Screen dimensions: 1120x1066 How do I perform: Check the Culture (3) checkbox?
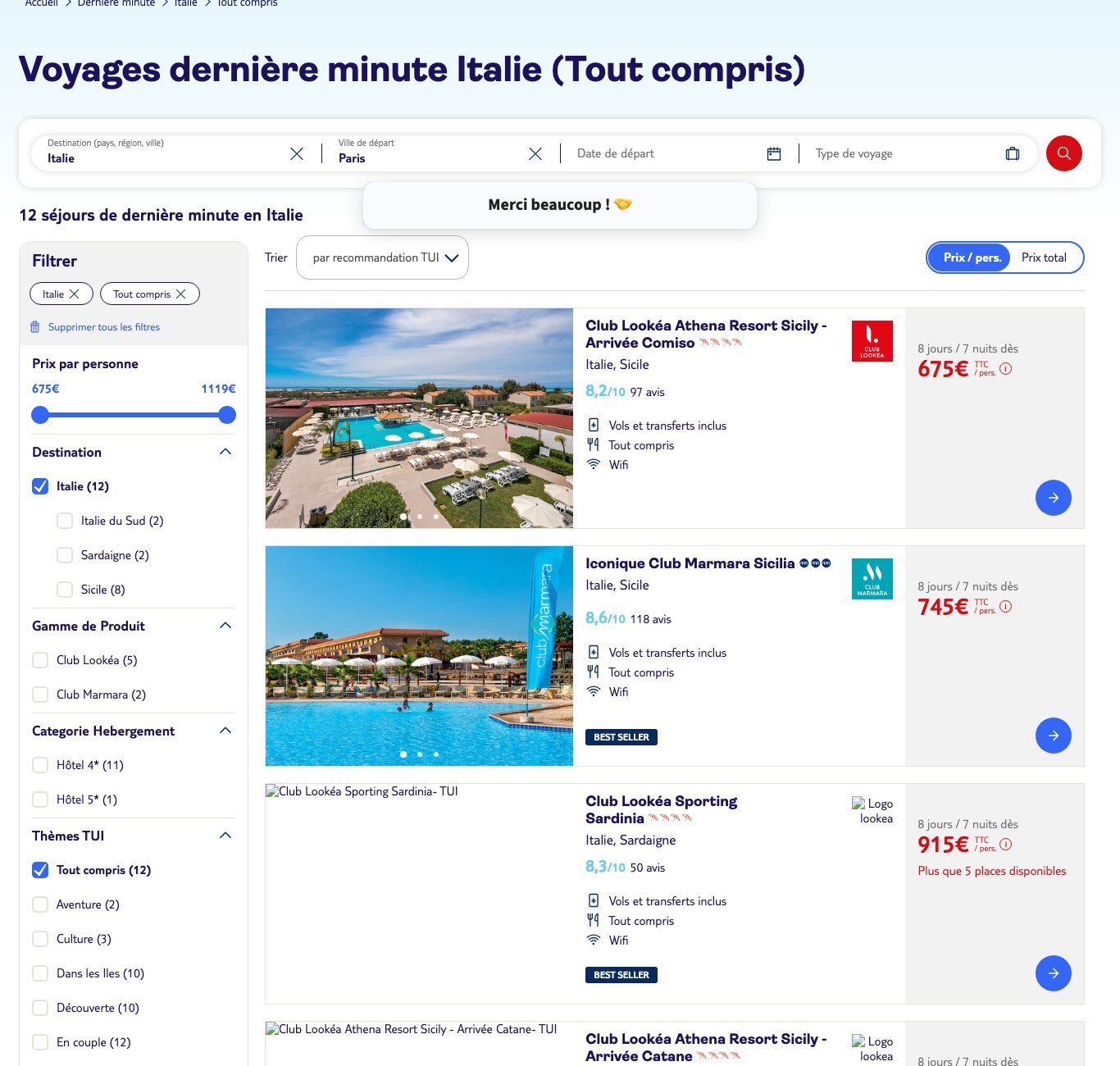click(40, 939)
